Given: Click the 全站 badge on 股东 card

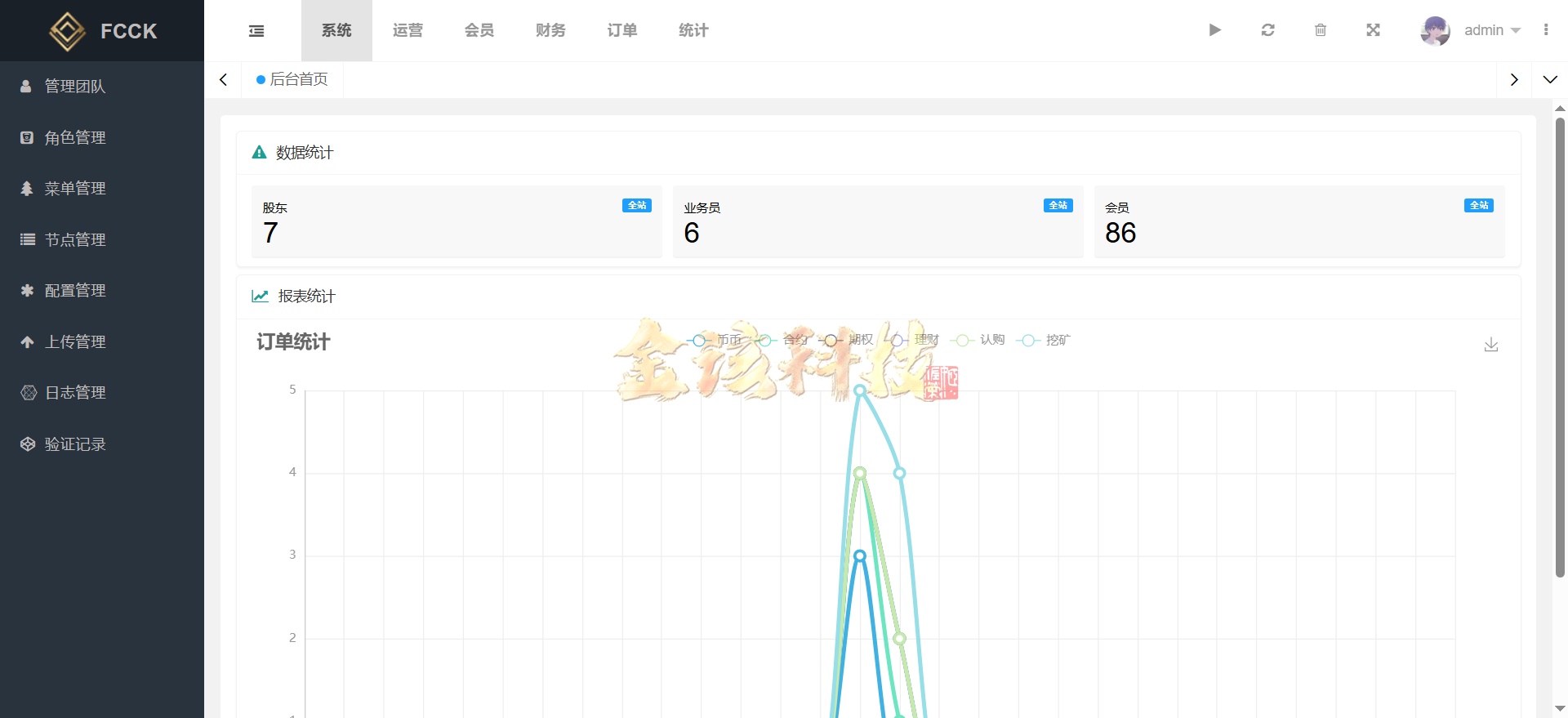Looking at the screenshot, I should (637, 205).
